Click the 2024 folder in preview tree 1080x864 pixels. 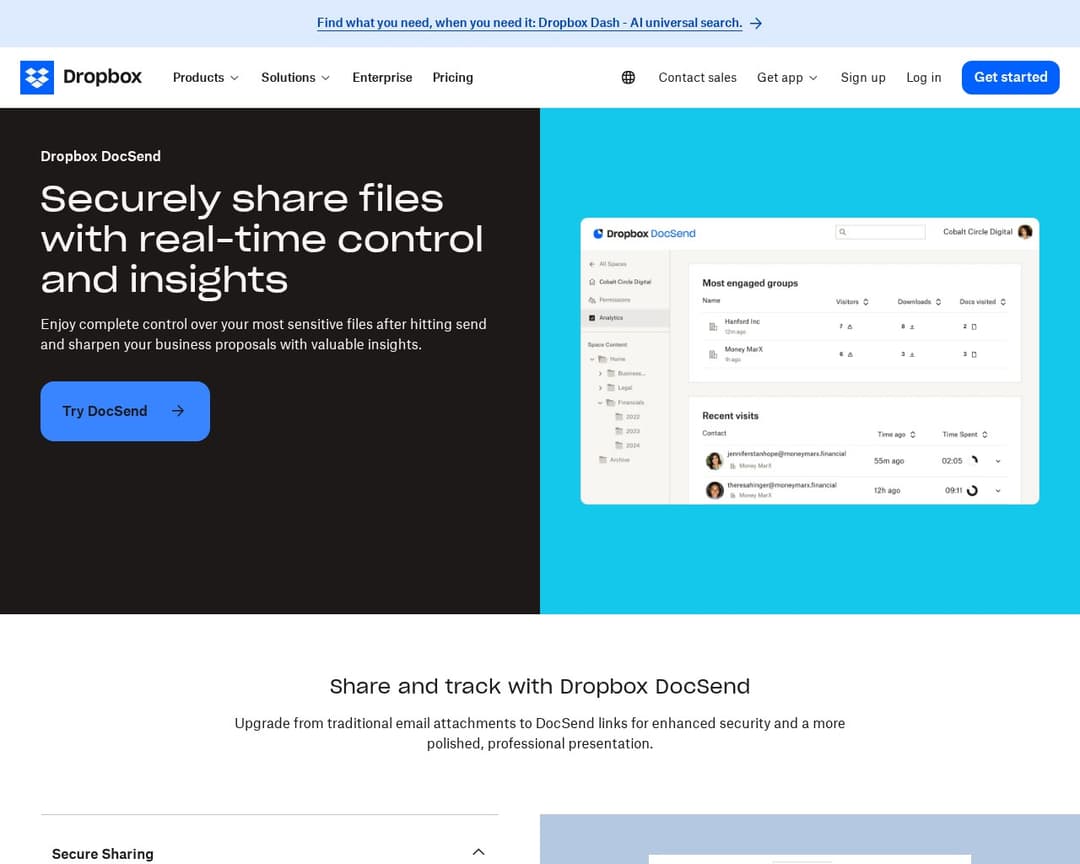[627, 445]
